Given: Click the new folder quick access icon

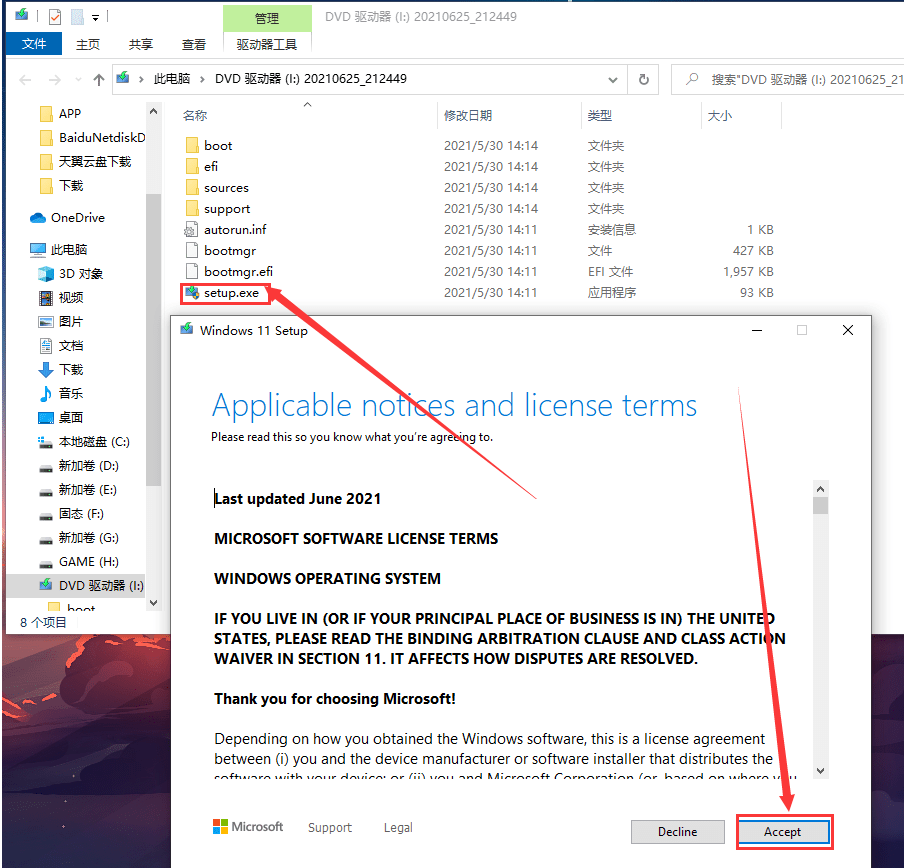Looking at the screenshot, I should (x=77, y=17).
